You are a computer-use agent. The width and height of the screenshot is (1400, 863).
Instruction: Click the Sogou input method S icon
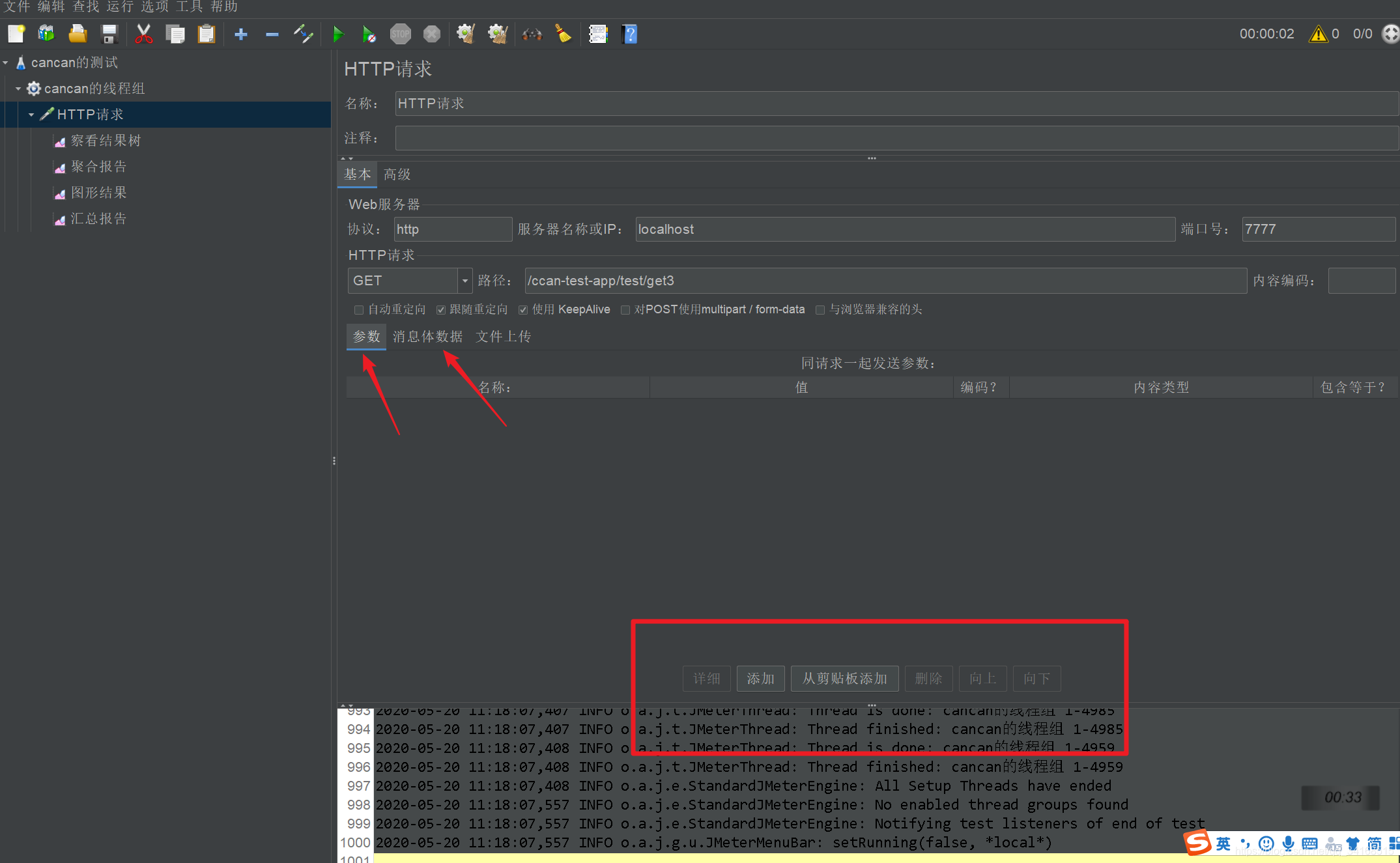(x=1197, y=843)
